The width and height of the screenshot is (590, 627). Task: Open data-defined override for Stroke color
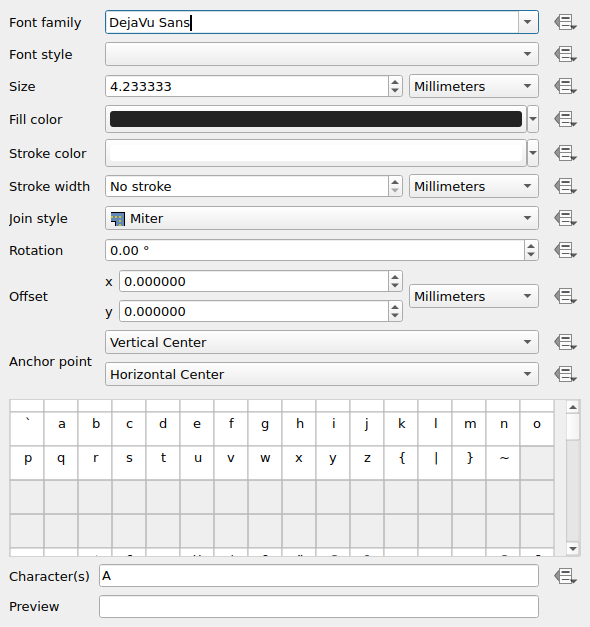pyautogui.click(x=565, y=153)
